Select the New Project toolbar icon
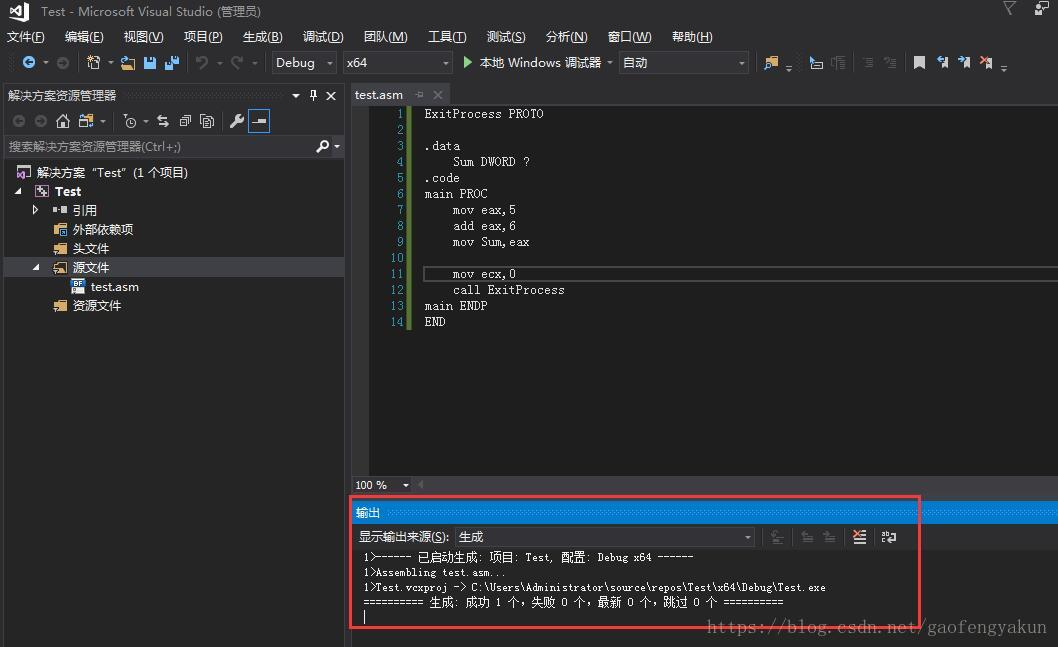 tap(93, 62)
